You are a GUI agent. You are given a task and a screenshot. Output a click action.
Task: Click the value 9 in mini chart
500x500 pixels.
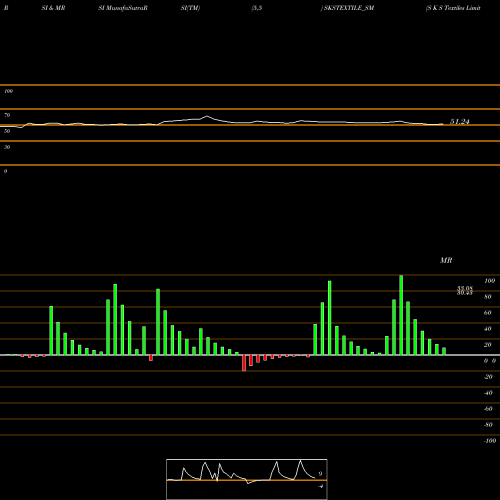click(x=320, y=474)
